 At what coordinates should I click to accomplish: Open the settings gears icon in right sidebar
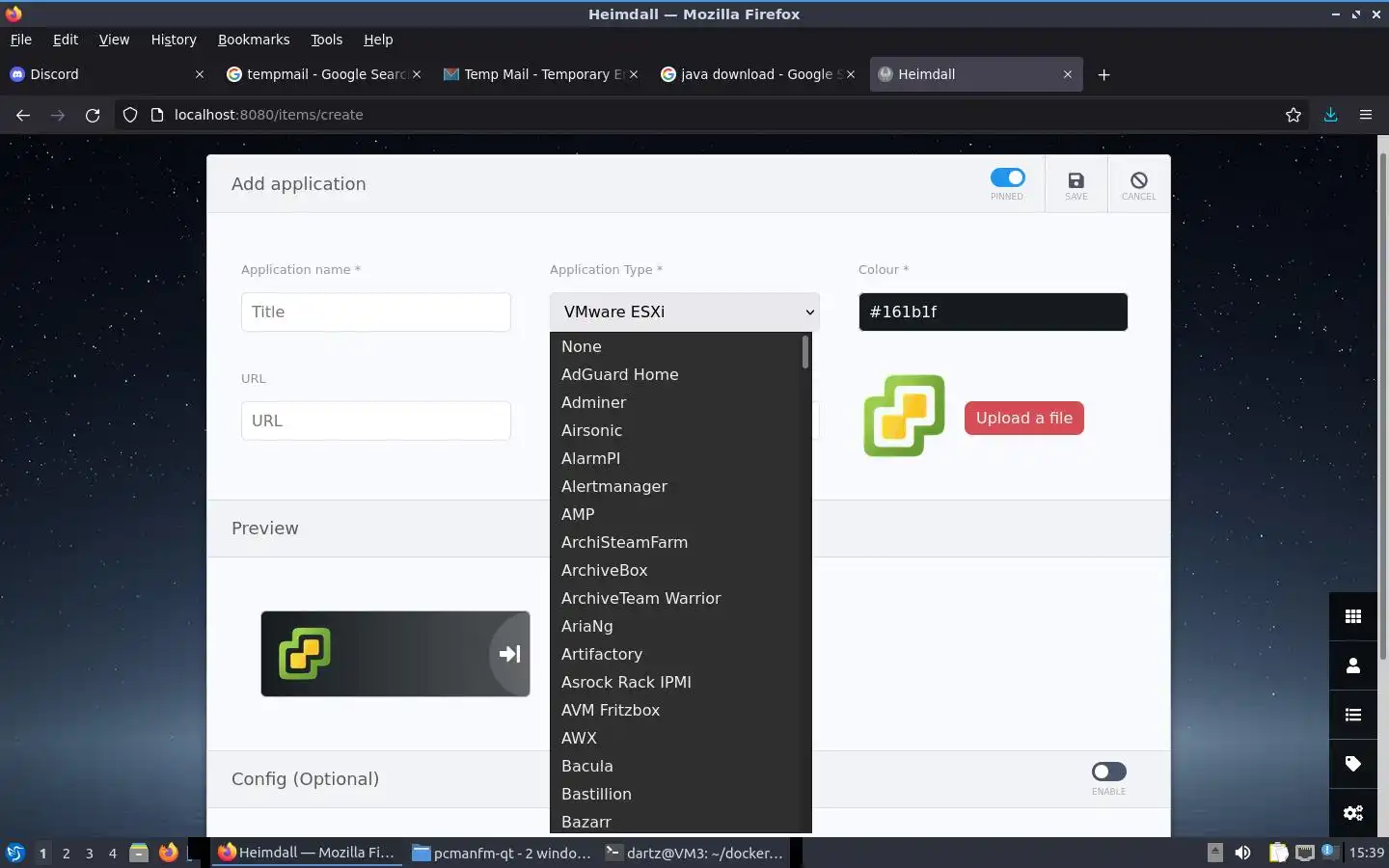pos(1353,813)
